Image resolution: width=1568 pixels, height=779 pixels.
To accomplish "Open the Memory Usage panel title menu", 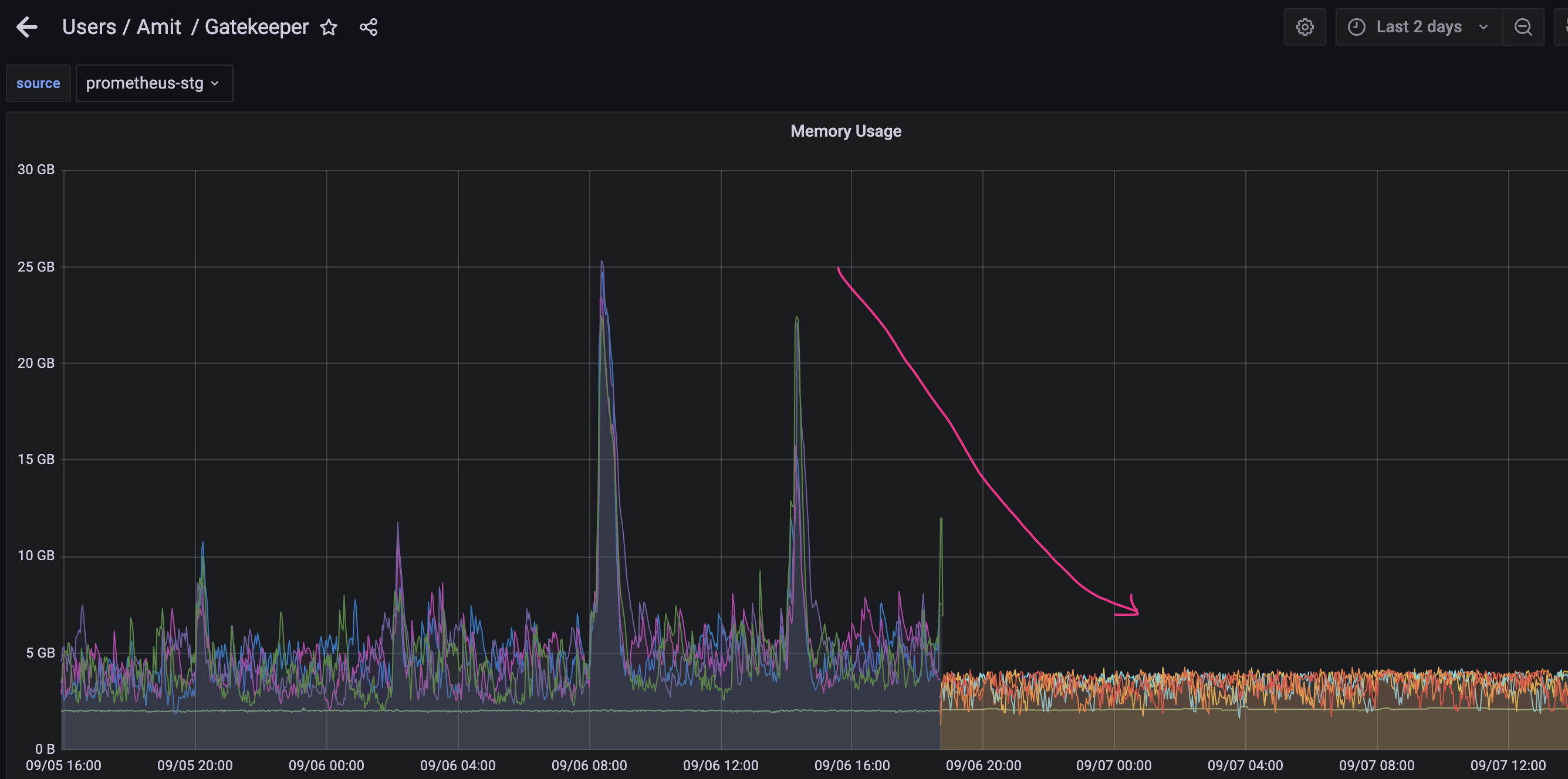I will [x=845, y=131].
